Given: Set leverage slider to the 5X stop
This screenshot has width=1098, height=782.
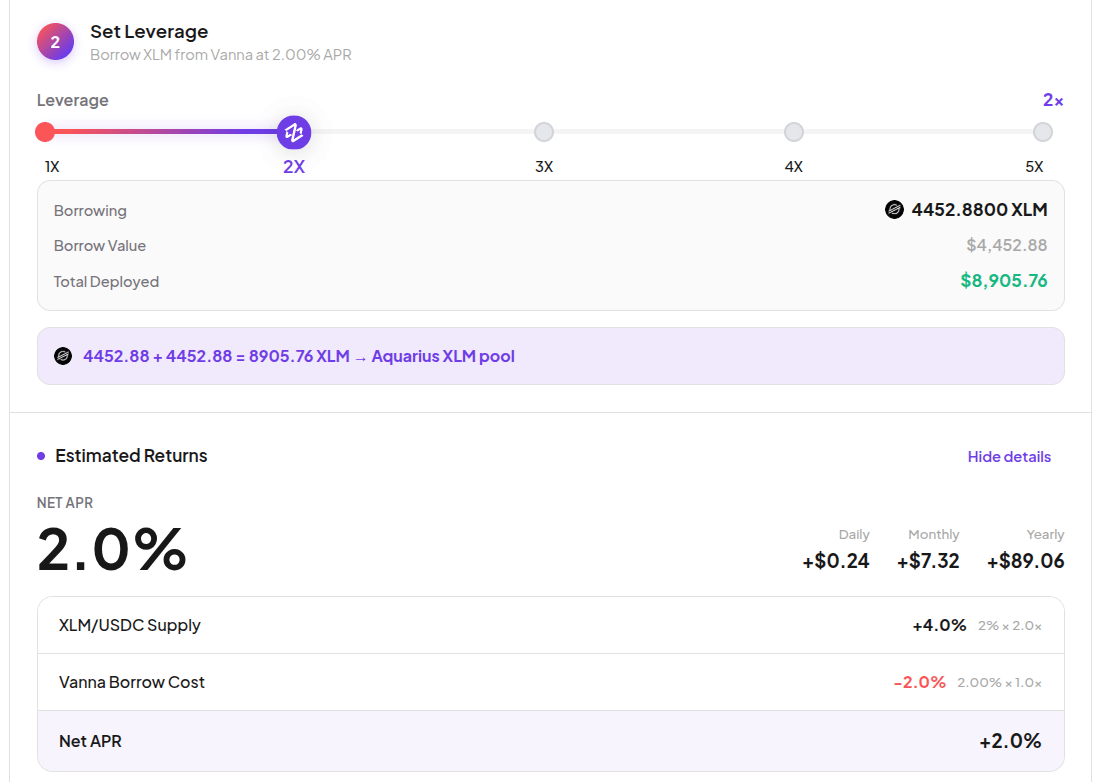Looking at the screenshot, I should [1043, 132].
